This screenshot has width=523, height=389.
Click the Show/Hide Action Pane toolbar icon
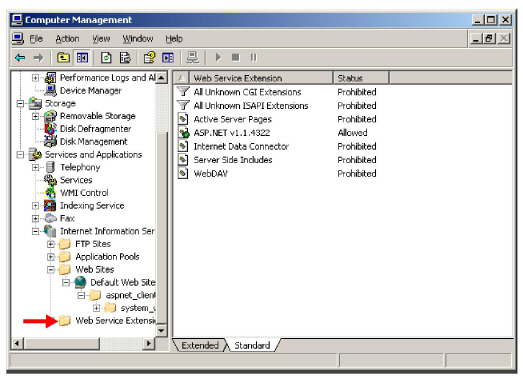[x=168, y=58]
